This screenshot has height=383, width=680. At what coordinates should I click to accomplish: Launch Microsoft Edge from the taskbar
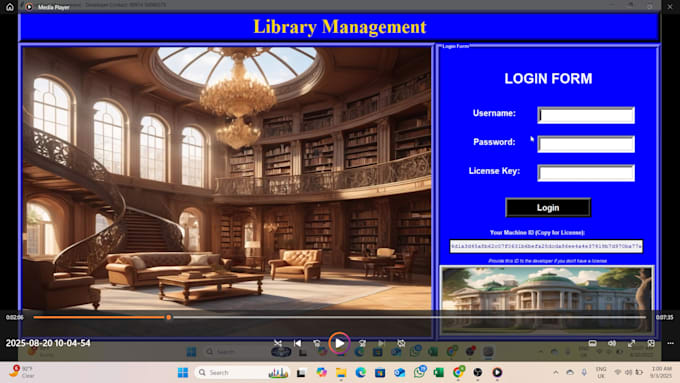pos(360,373)
